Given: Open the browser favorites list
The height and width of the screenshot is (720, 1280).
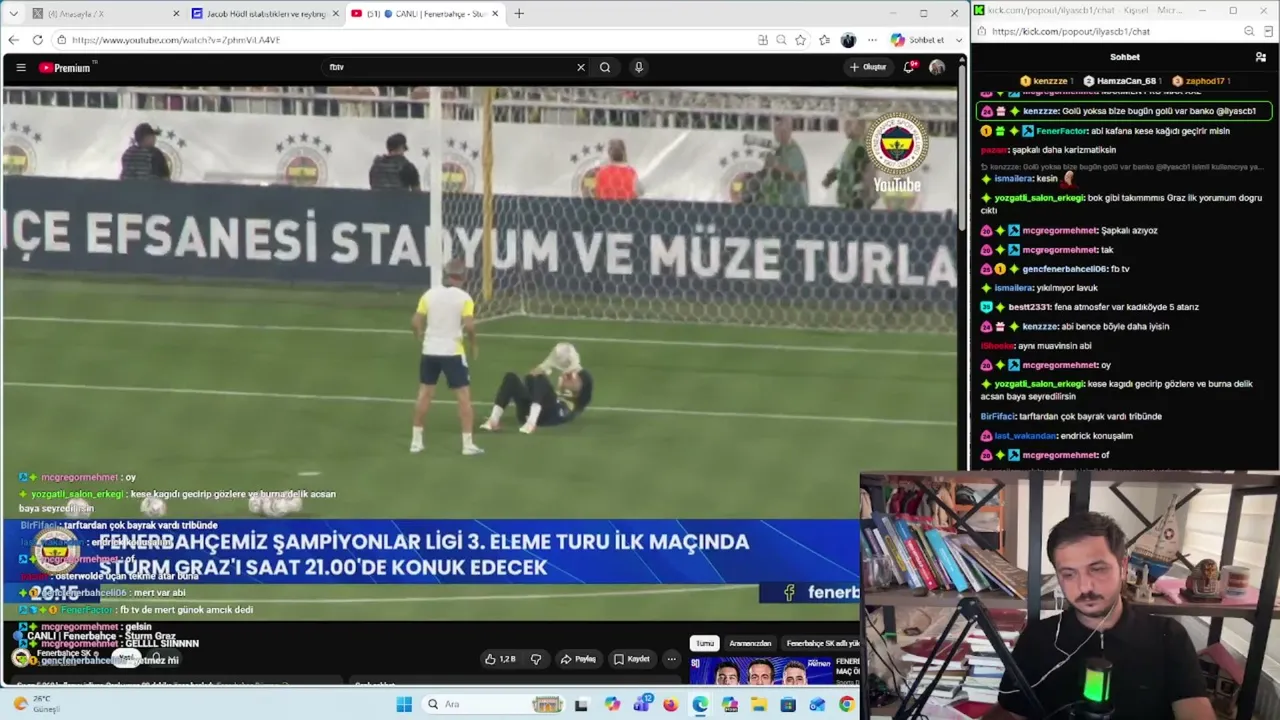Looking at the screenshot, I should 824,40.
